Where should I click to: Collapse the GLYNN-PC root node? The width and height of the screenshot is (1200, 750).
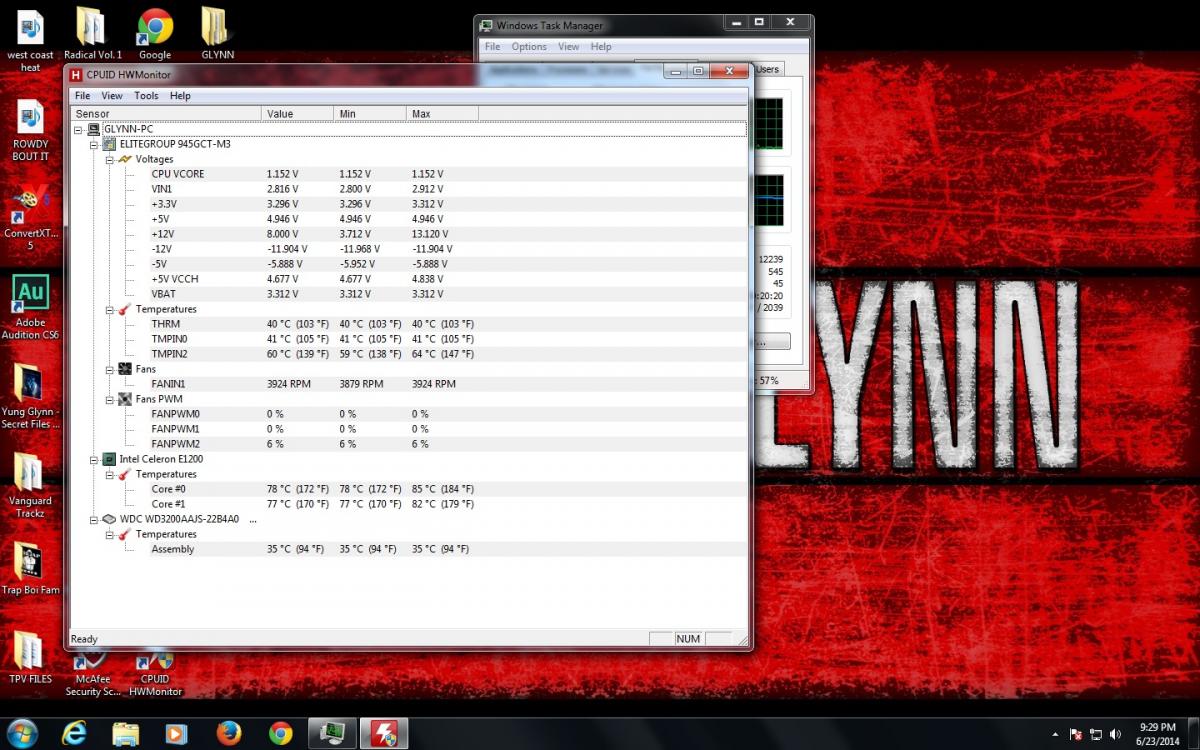pos(79,129)
